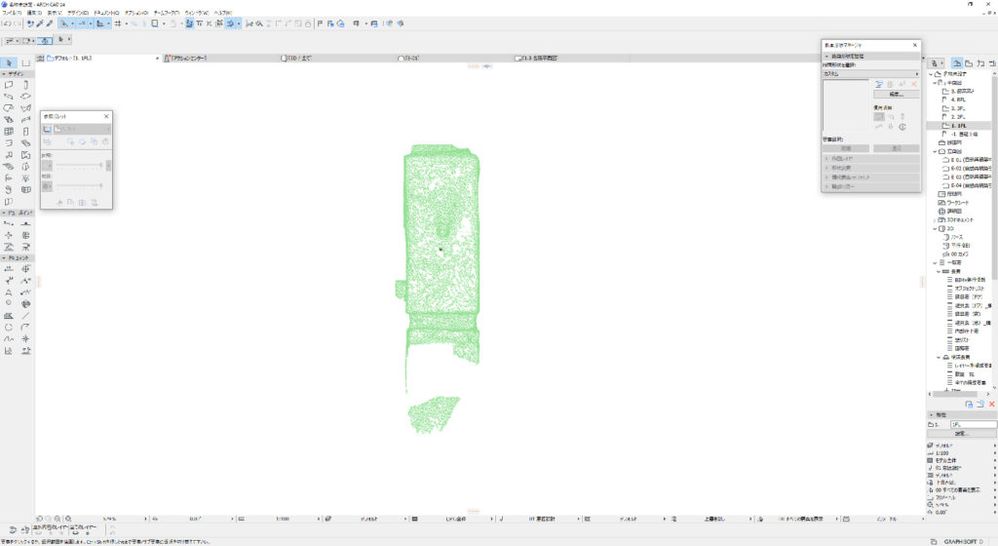Toggle the highlighted Trace reference button
The height and width of the screenshot is (546, 998).
click(x=189, y=24)
